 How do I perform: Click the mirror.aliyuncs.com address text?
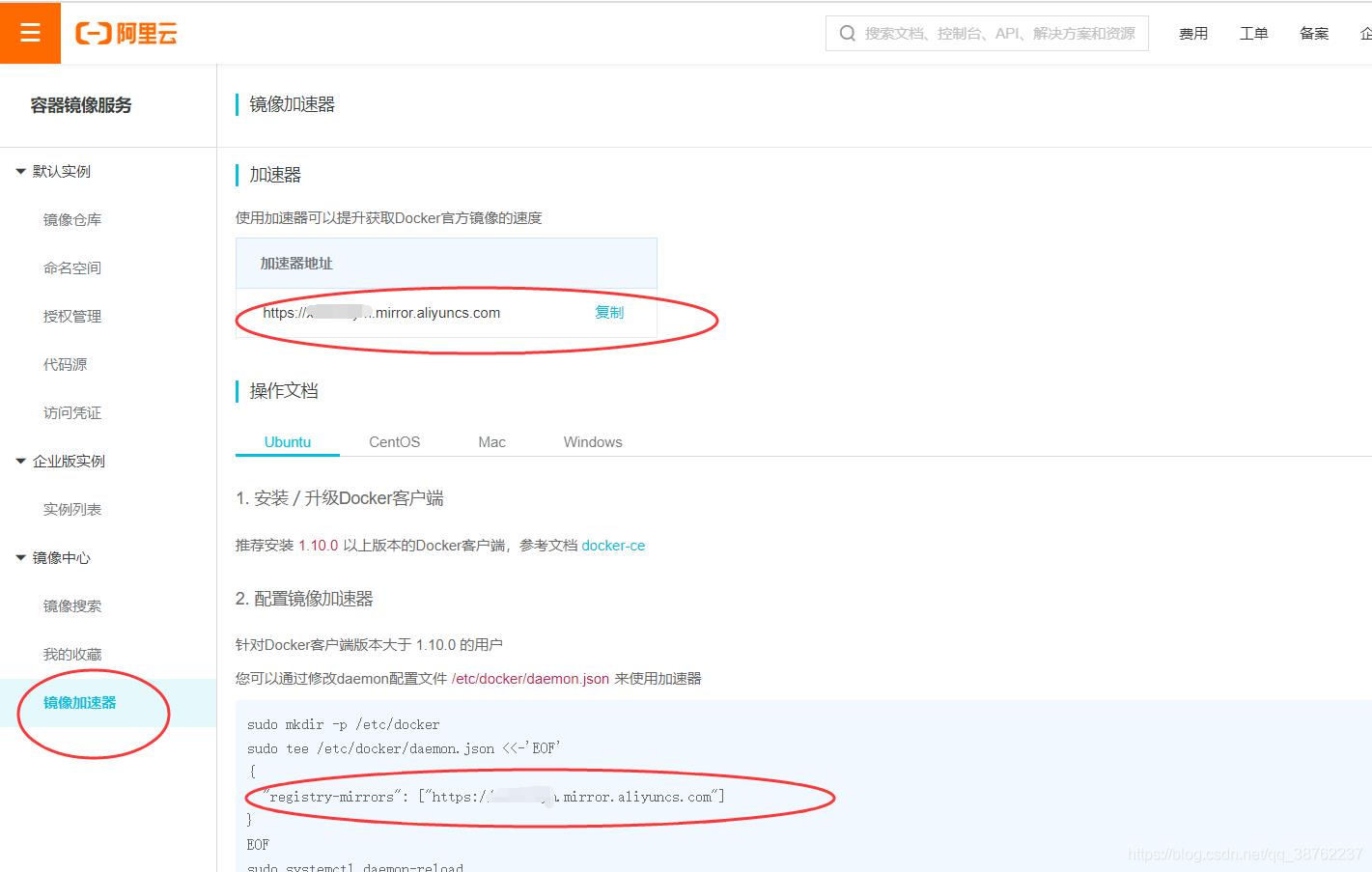coord(381,313)
